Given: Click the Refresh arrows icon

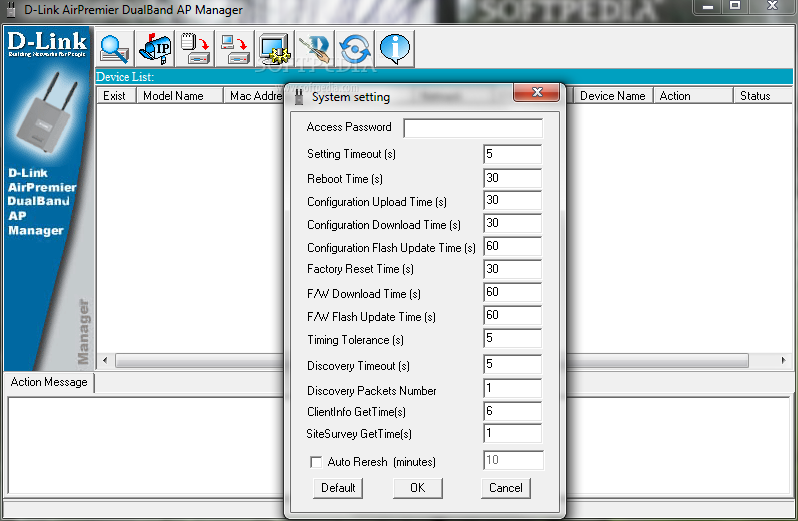Looking at the screenshot, I should pos(355,48).
